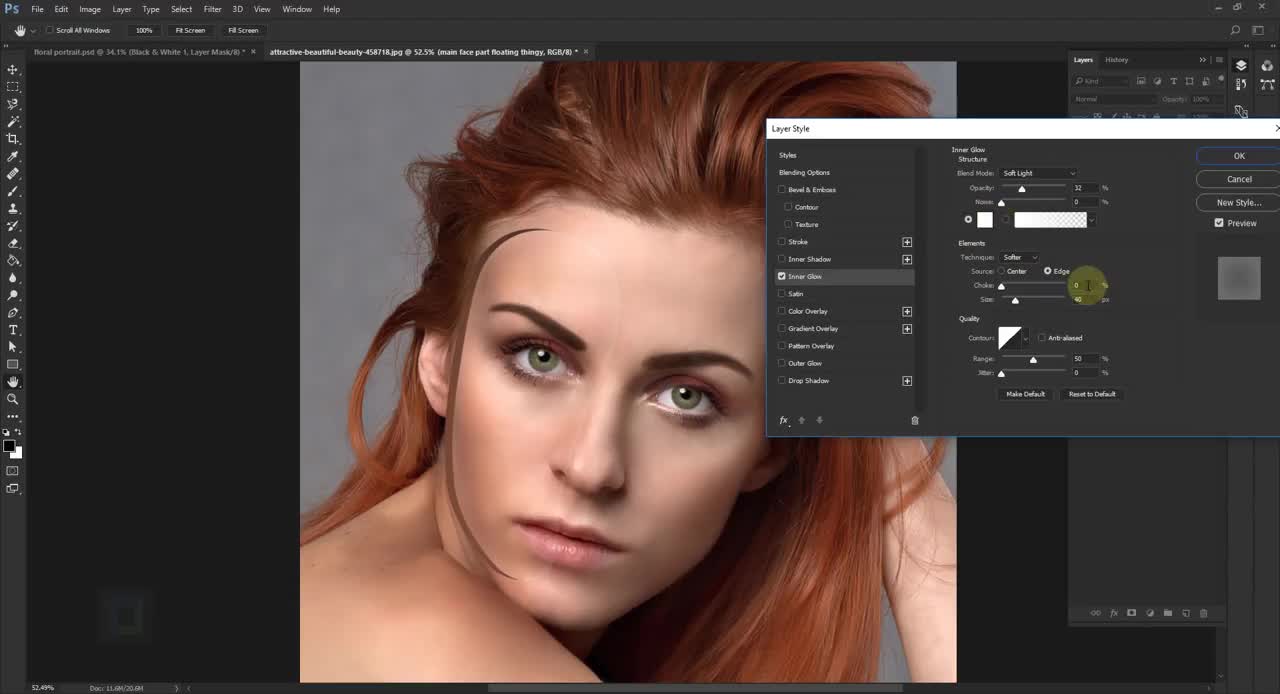Image resolution: width=1280 pixels, height=694 pixels.
Task: Click the white glow color swatch
Action: (x=985, y=220)
